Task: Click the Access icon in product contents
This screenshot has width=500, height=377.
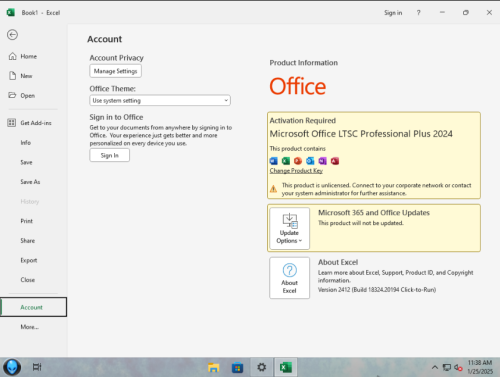Action: (335, 161)
